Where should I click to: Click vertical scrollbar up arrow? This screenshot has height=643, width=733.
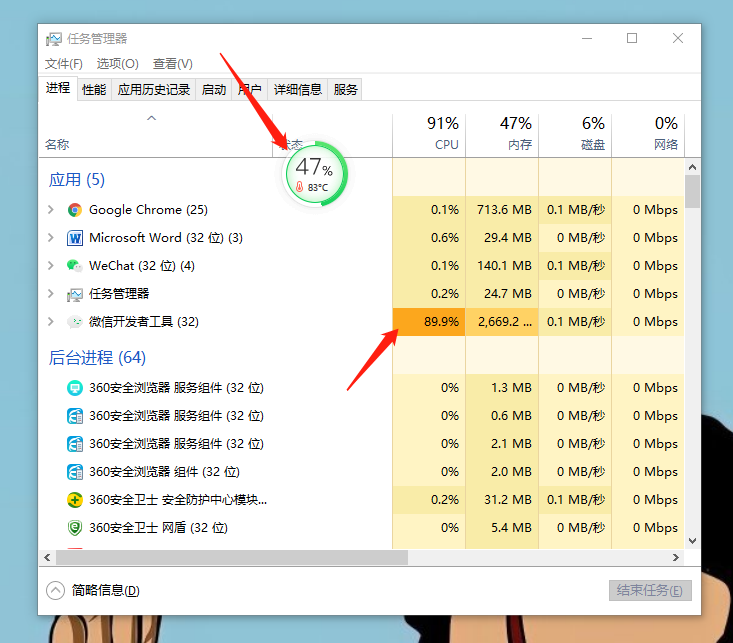click(692, 167)
